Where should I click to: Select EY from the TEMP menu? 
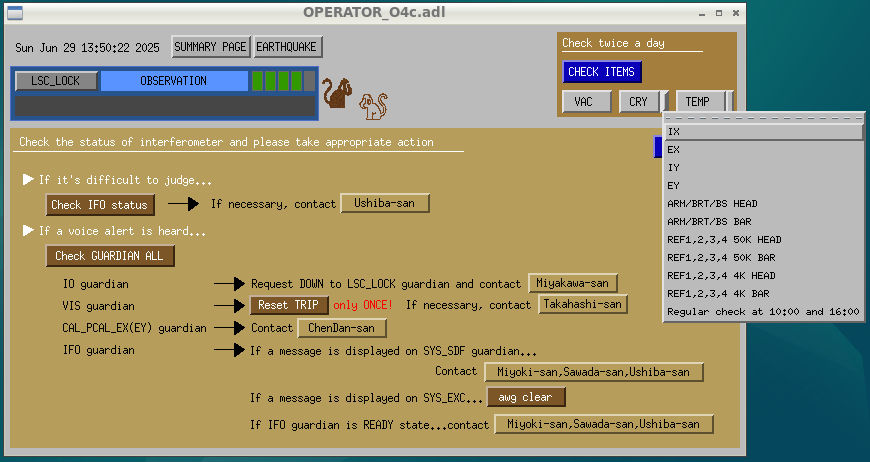pos(763,186)
